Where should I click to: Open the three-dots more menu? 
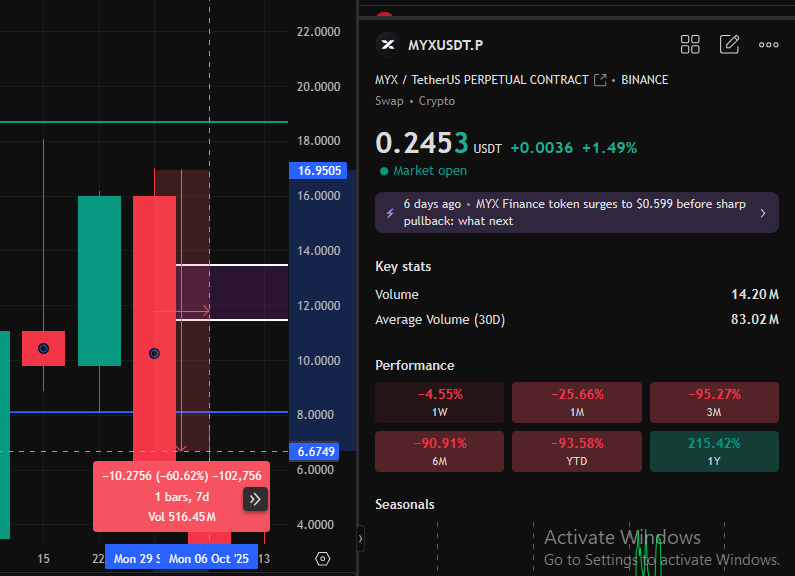pyautogui.click(x=768, y=45)
